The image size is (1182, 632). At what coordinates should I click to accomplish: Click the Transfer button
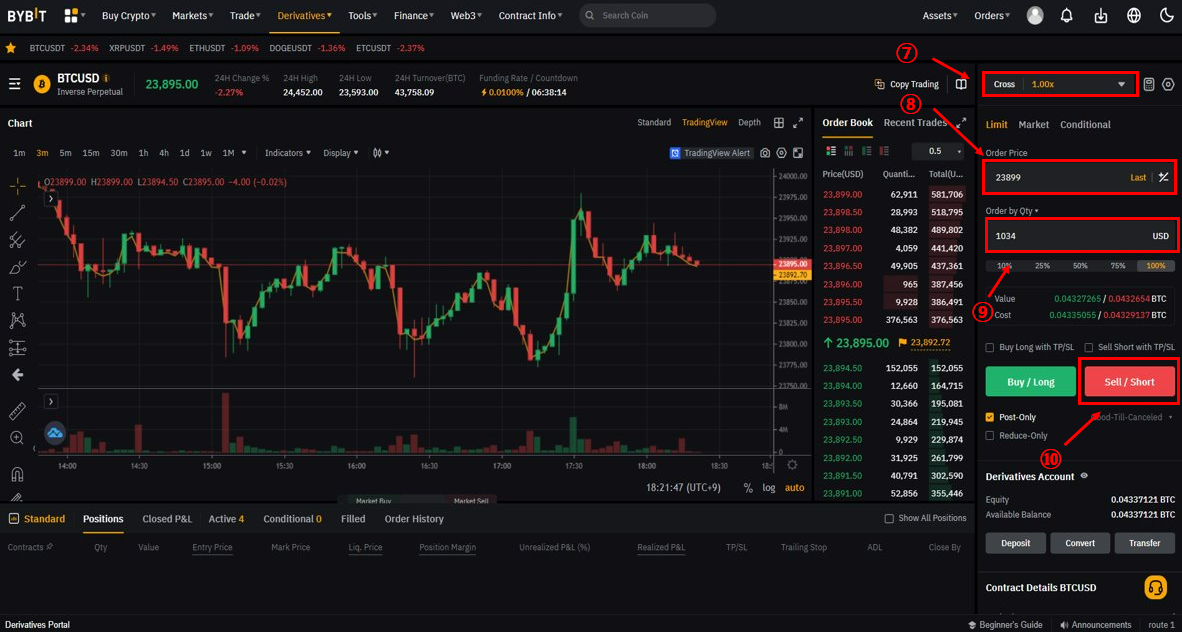point(1144,543)
